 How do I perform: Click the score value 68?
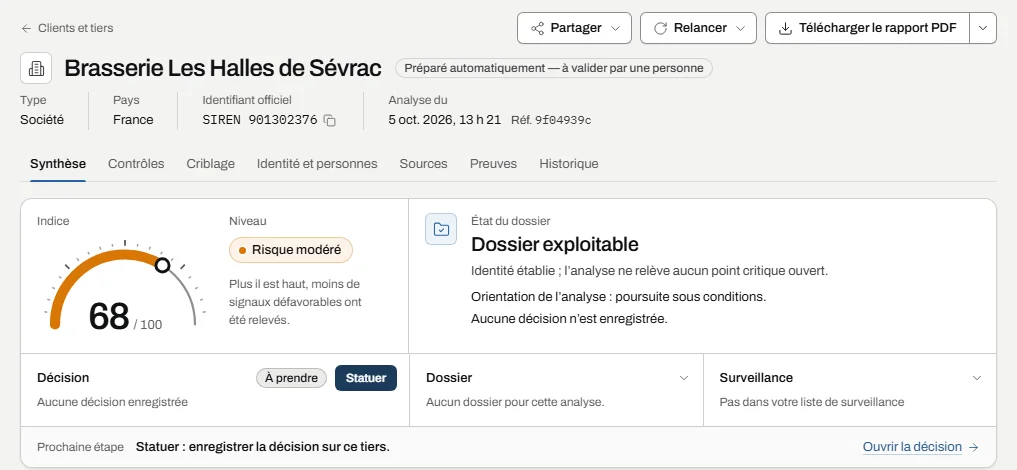coord(109,316)
